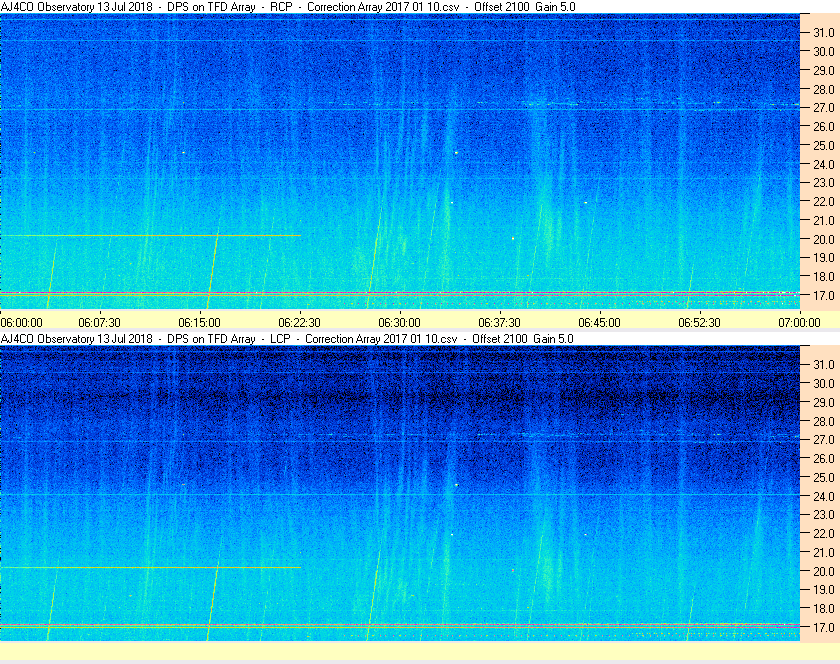The width and height of the screenshot is (840, 664).
Task: Click the 24.0 frequency label on LCP panel
Action: tap(824, 496)
